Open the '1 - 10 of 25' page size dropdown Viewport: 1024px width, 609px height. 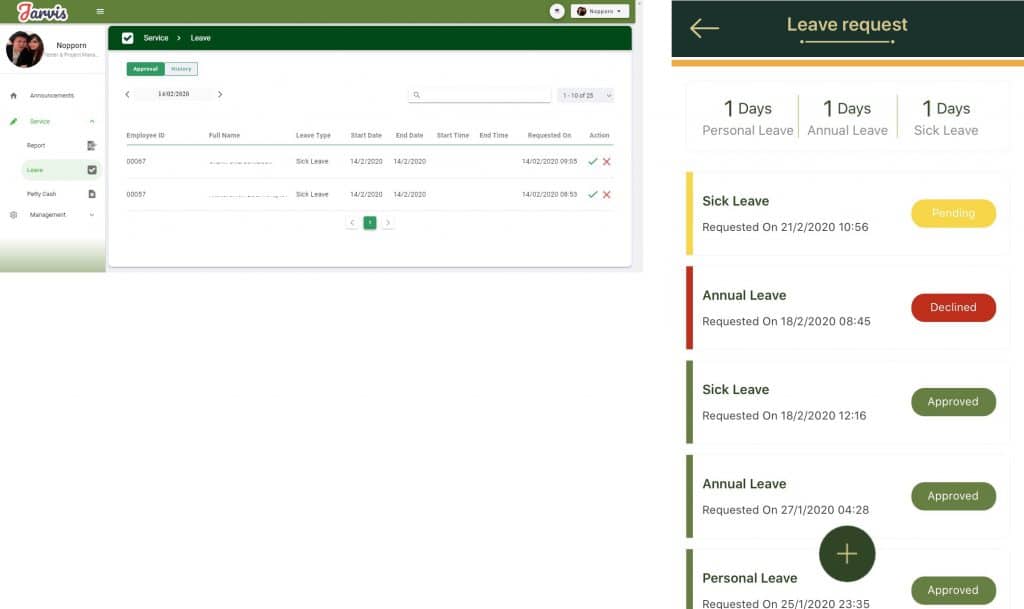pos(586,95)
